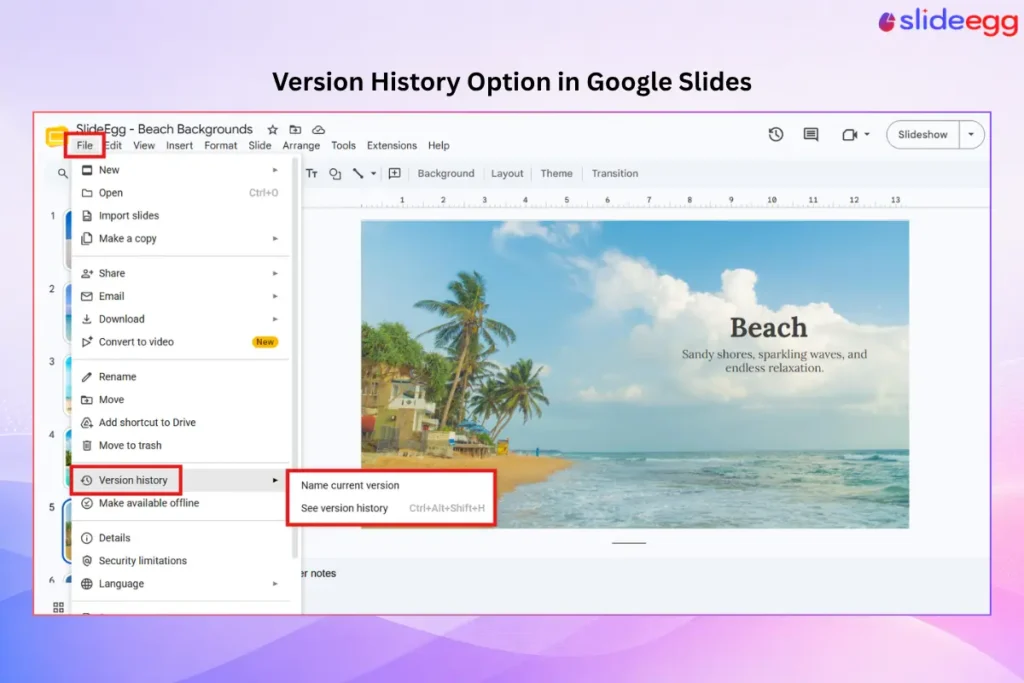
Task: Expand the camera dropdown arrow
Action: (x=867, y=135)
